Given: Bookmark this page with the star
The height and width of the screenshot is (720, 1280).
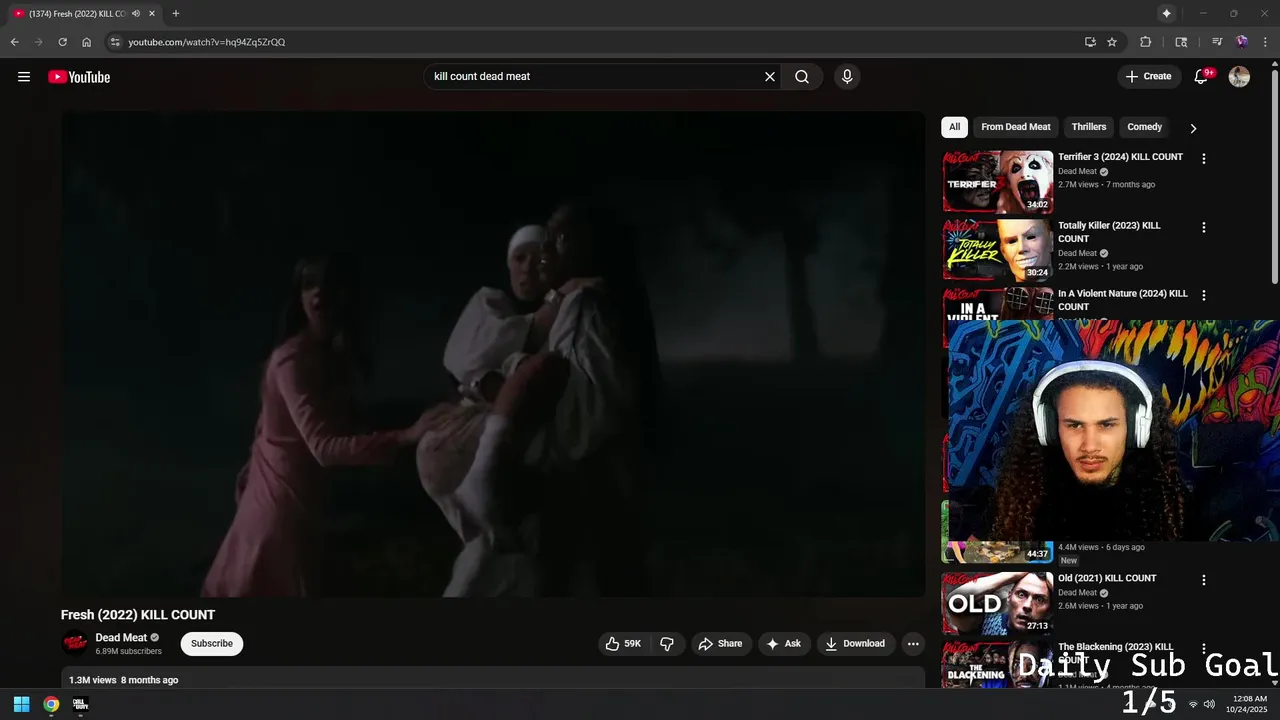Looking at the screenshot, I should point(1112,42).
